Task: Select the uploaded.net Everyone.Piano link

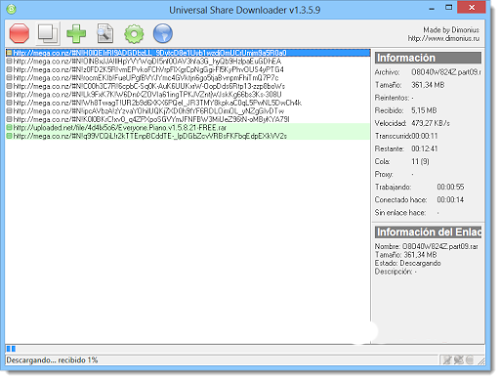Action: pos(188,128)
